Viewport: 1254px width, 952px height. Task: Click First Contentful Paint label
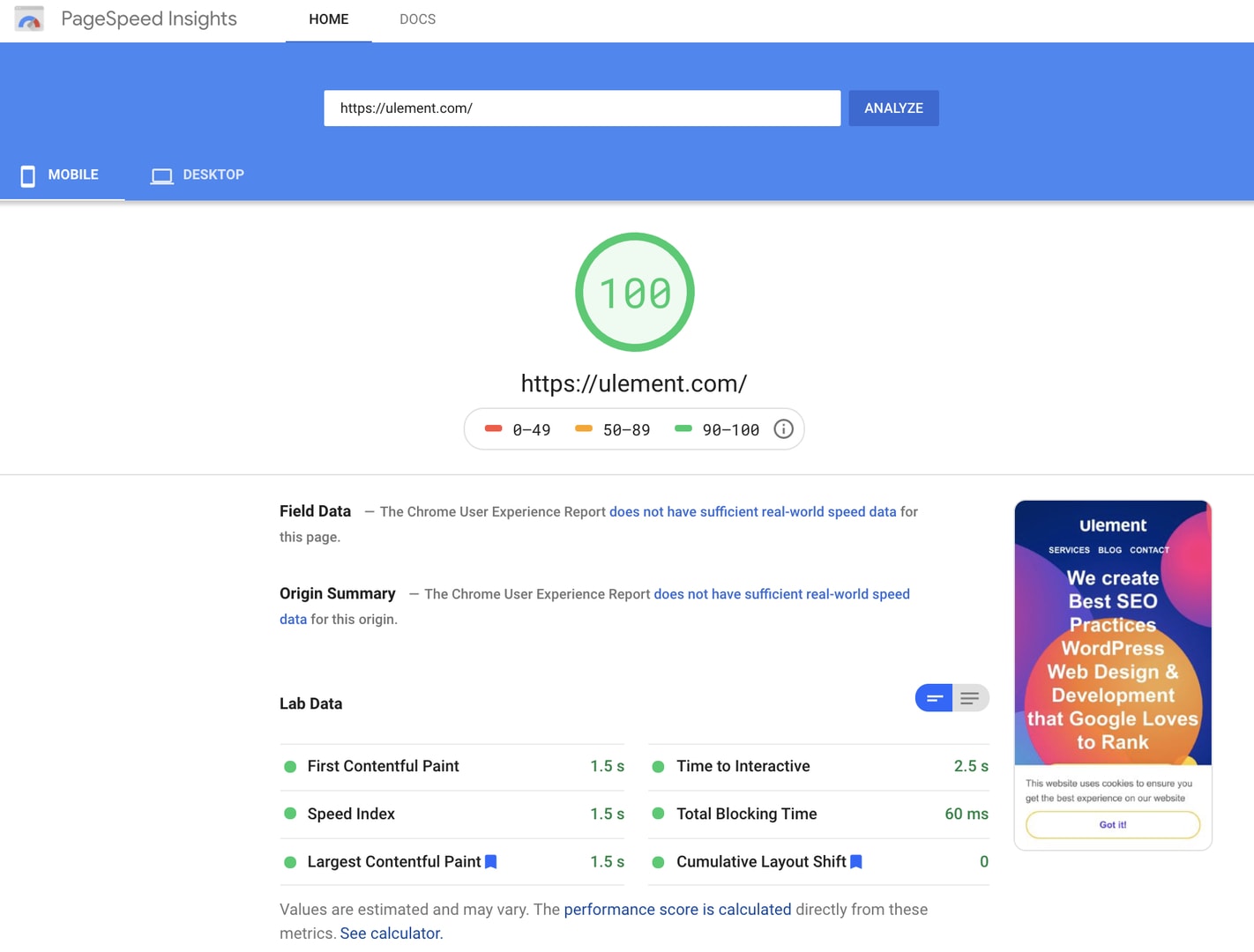(x=383, y=767)
